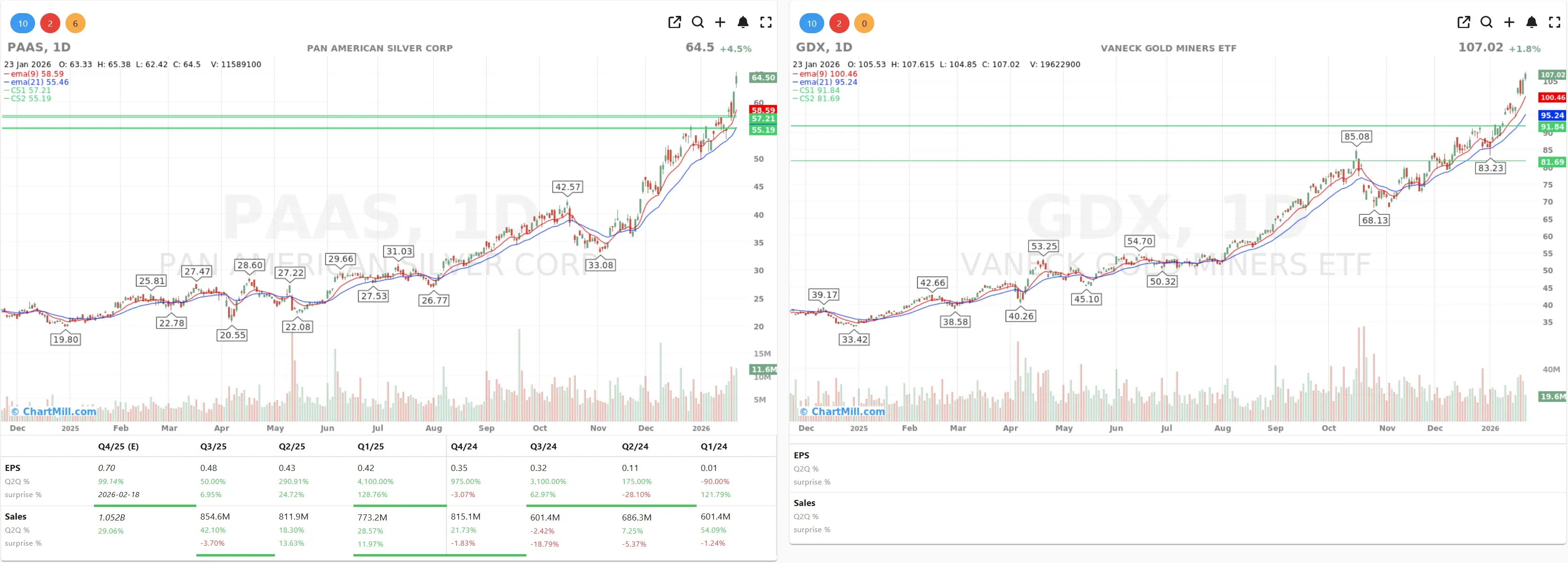This screenshot has width=1568, height=563.
Task: Select the Q3/25 quarter column header
Action: (213, 446)
